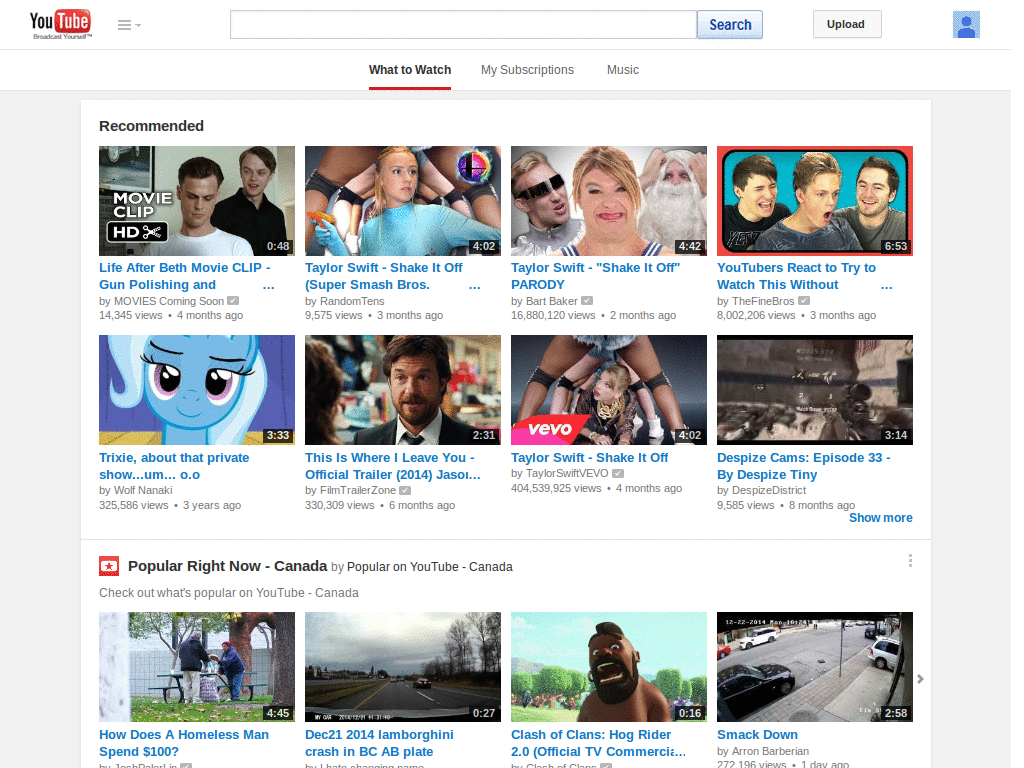Click next arrow on Popular carousel
Screen dimensions: 1024x768
click(920, 679)
